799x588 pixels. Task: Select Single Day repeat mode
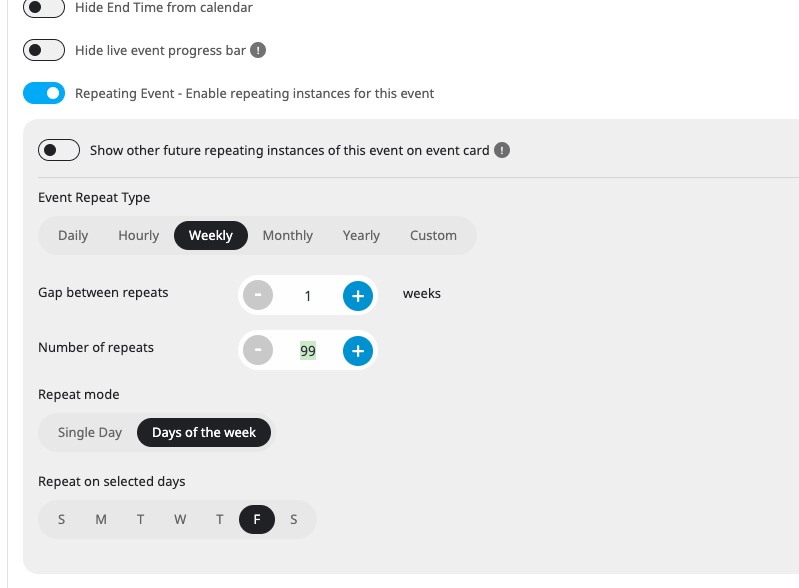point(90,433)
